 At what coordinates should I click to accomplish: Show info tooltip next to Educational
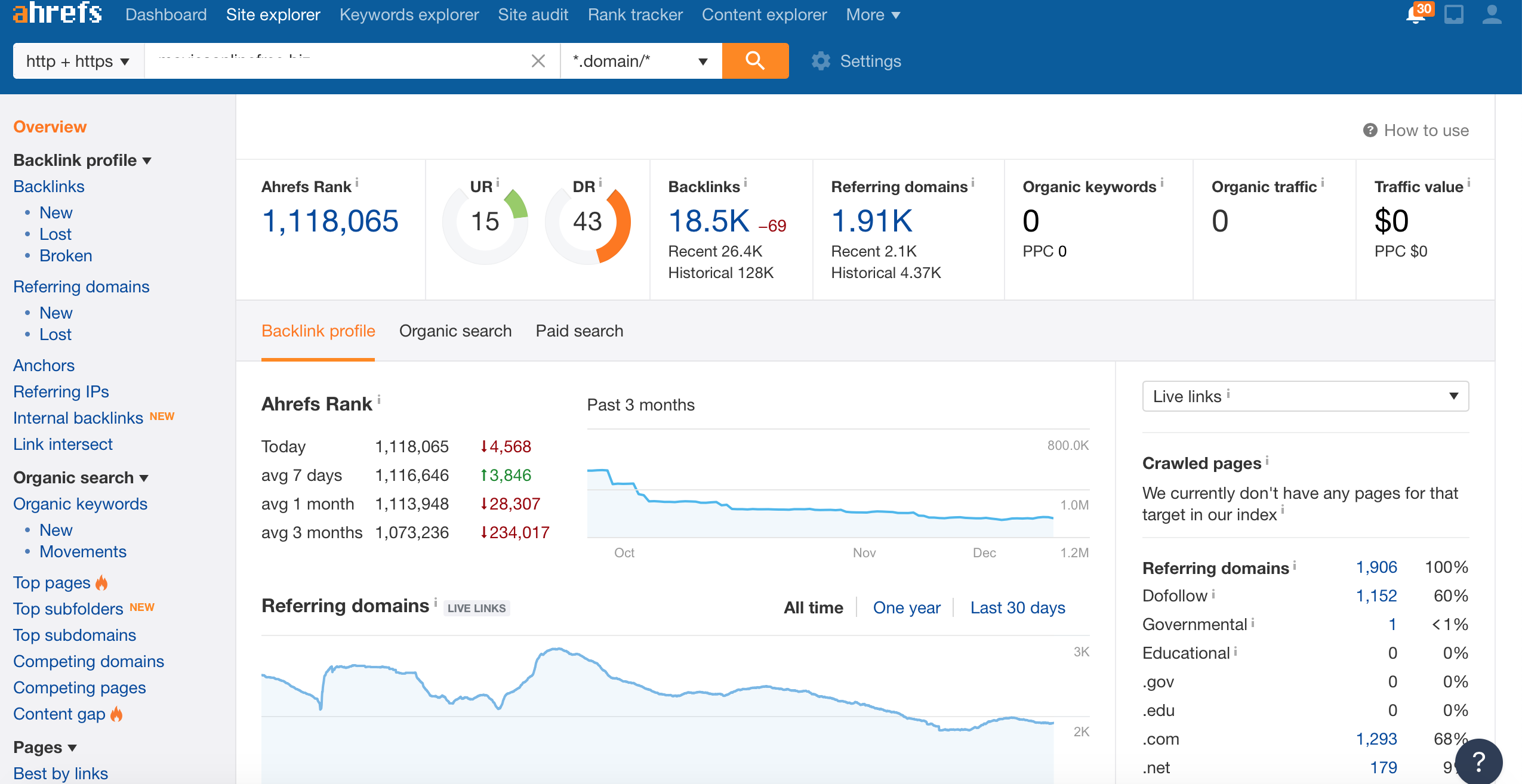(x=1235, y=650)
